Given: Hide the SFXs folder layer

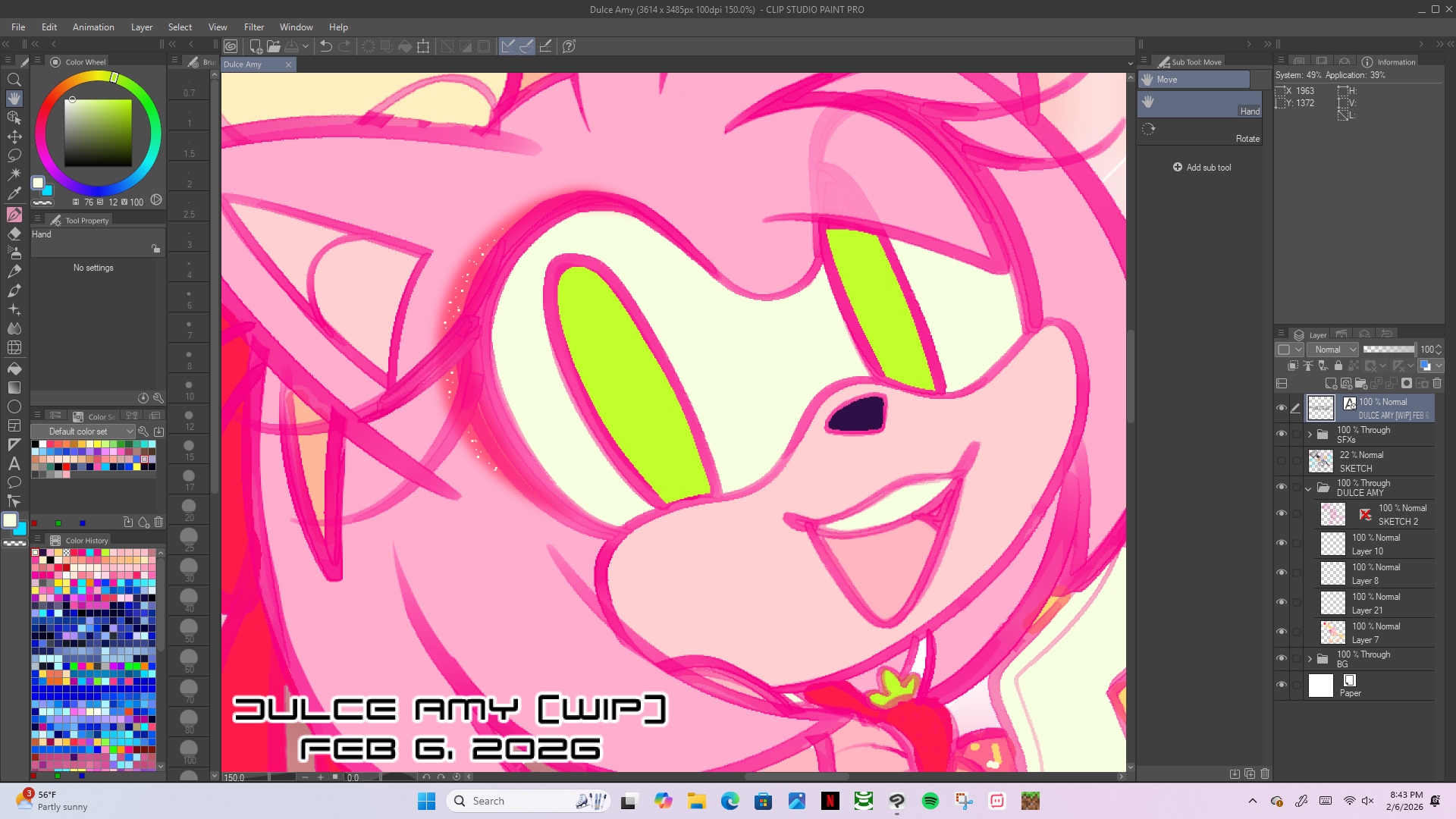Looking at the screenshot, I should (x=1282, y=435).
